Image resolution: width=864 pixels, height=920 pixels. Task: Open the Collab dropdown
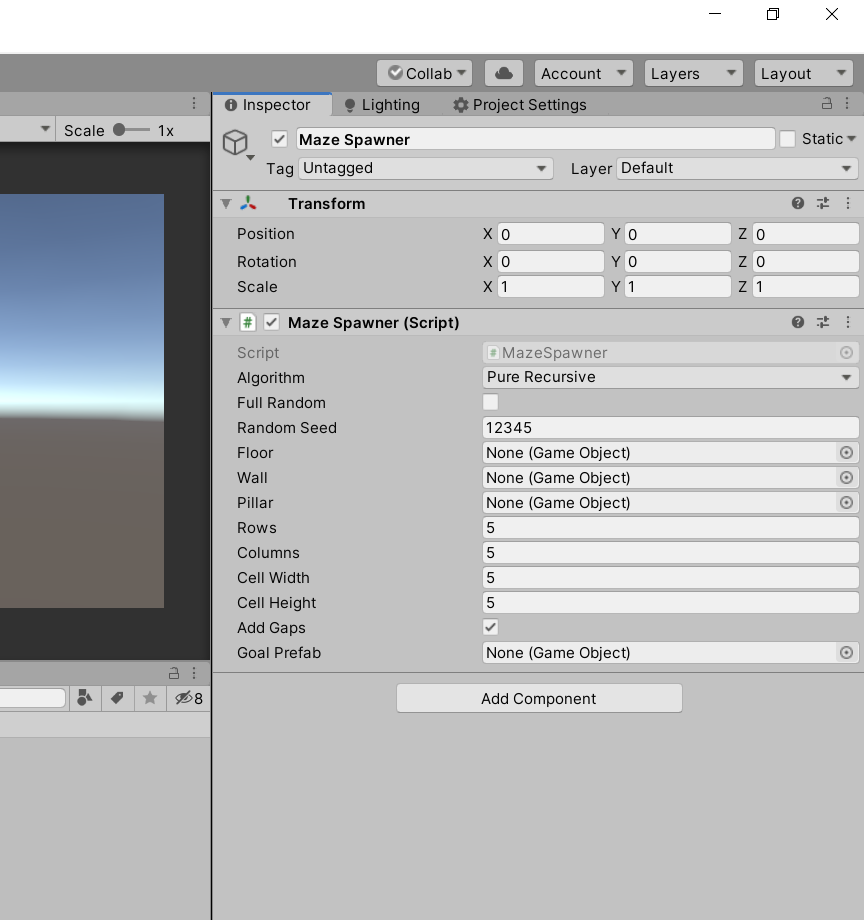pos(425,73)
